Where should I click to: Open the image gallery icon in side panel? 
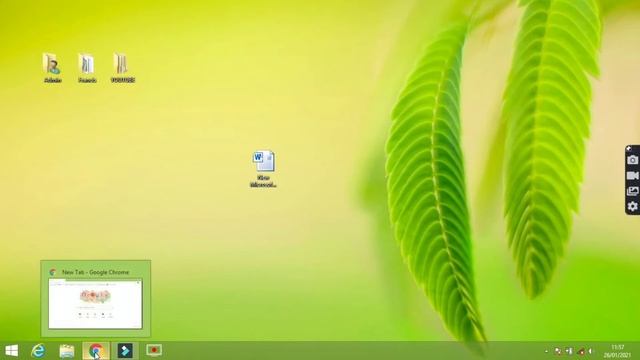coord(632,191)
